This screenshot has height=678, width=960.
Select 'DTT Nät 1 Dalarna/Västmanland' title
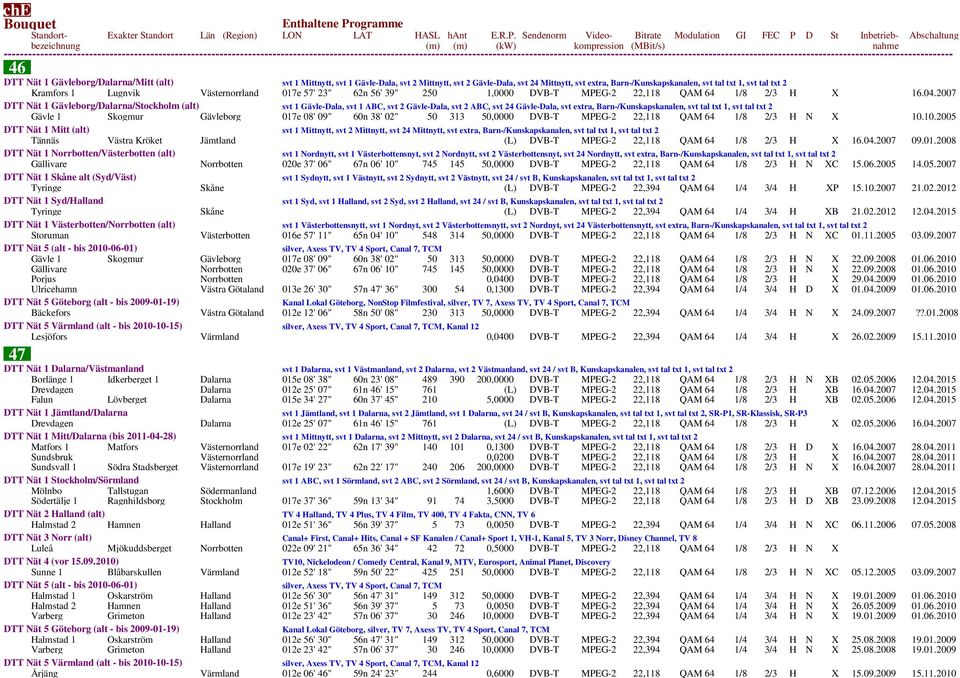[73, 369]
